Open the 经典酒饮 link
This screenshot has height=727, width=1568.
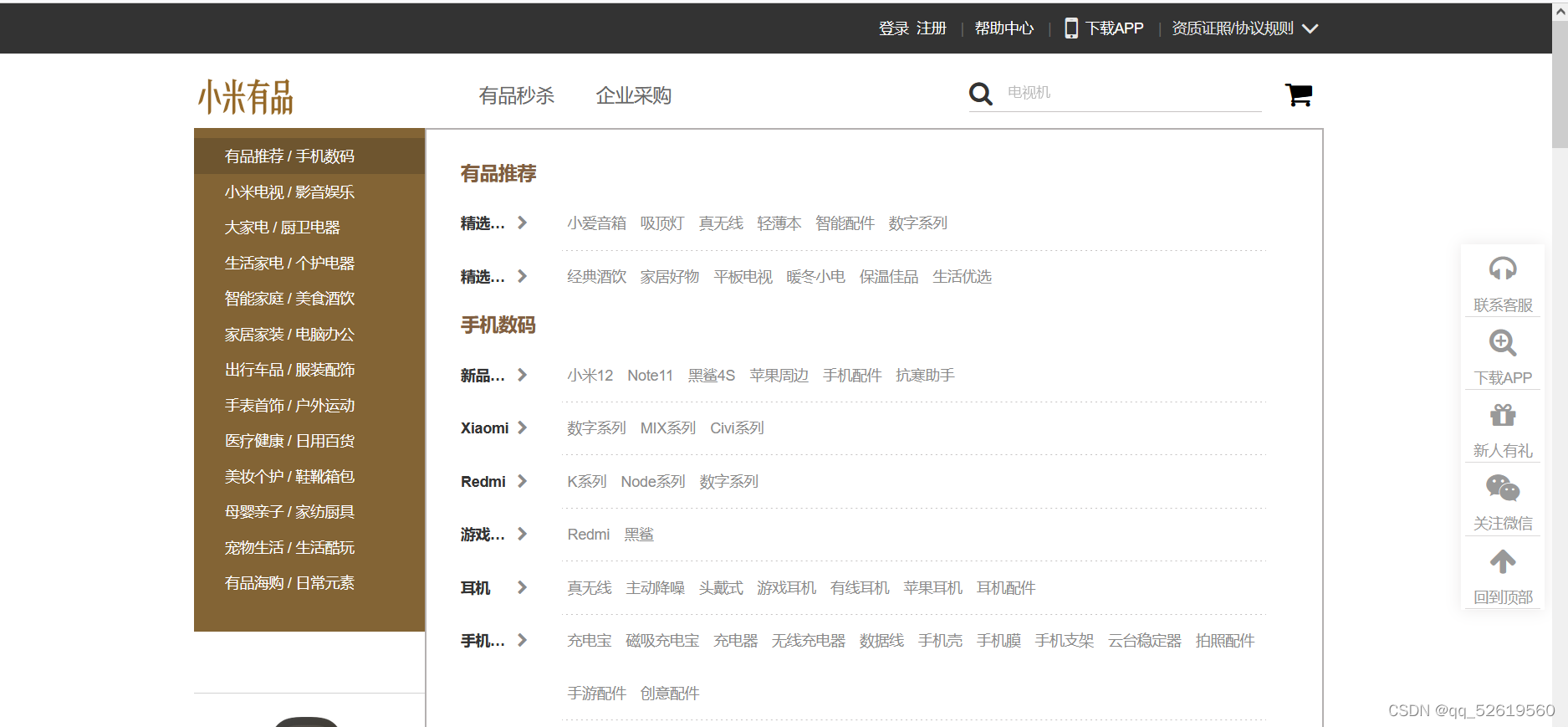pos(597,277)
